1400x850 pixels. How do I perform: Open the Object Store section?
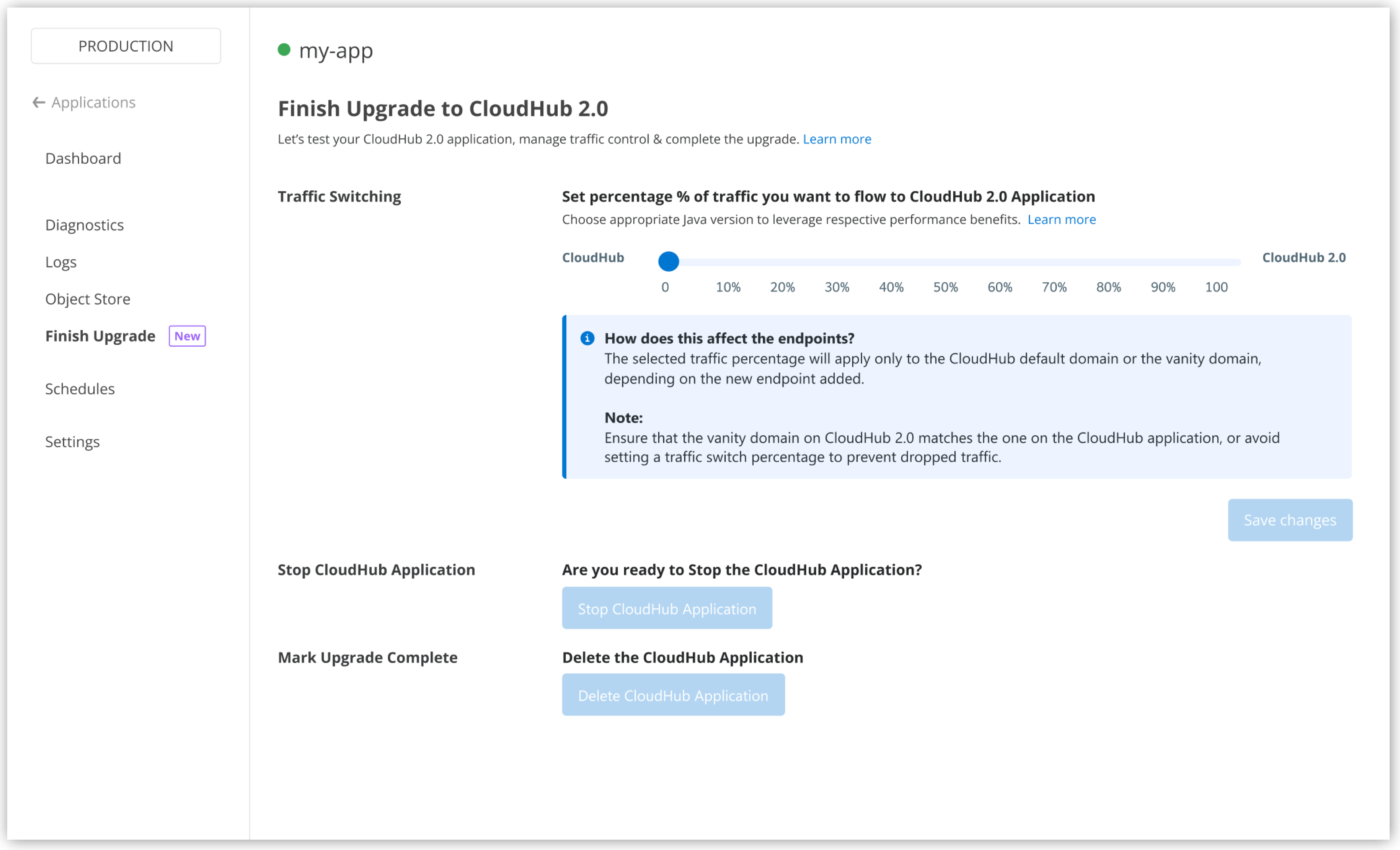click(87, 299)
